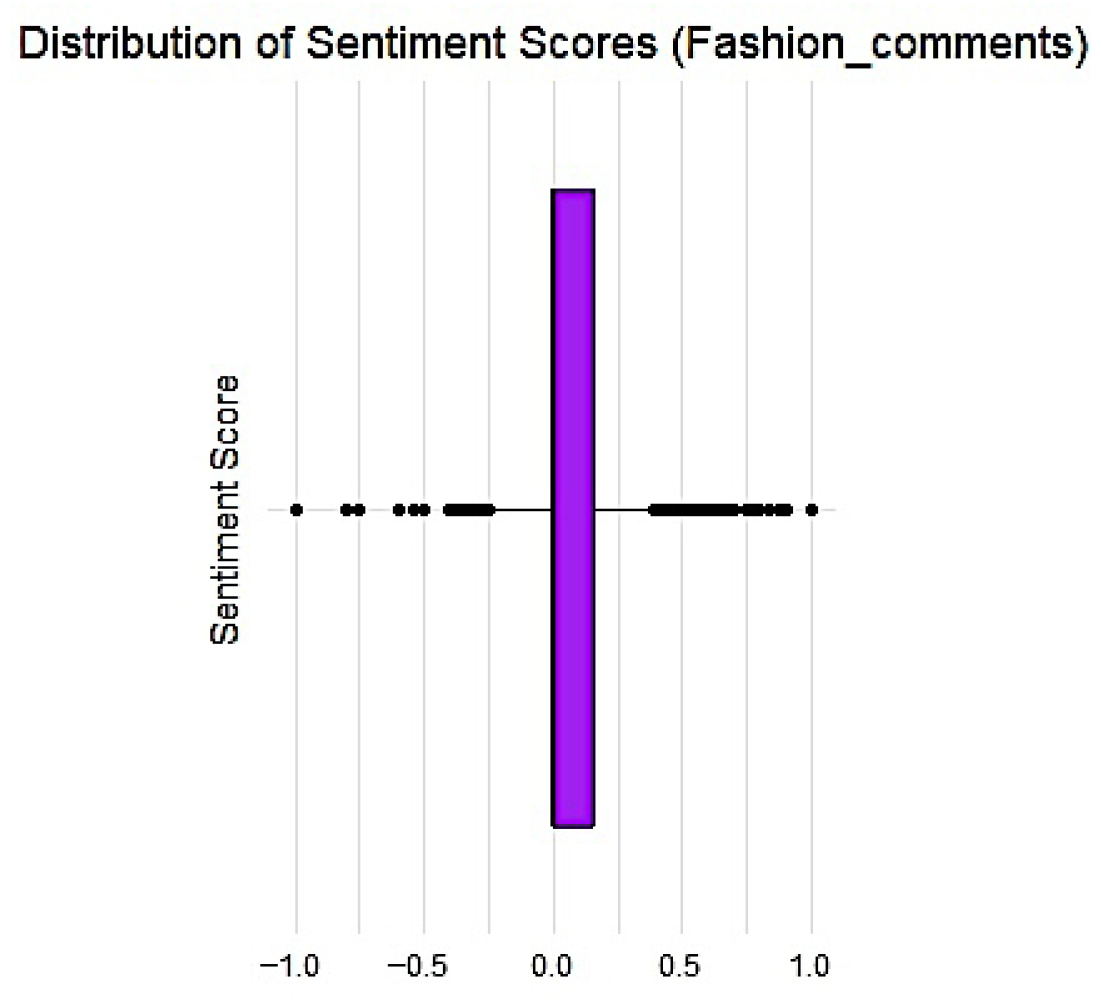Click the top edge of the purple box
1102x1008 pixels.
tap(574, 189)
